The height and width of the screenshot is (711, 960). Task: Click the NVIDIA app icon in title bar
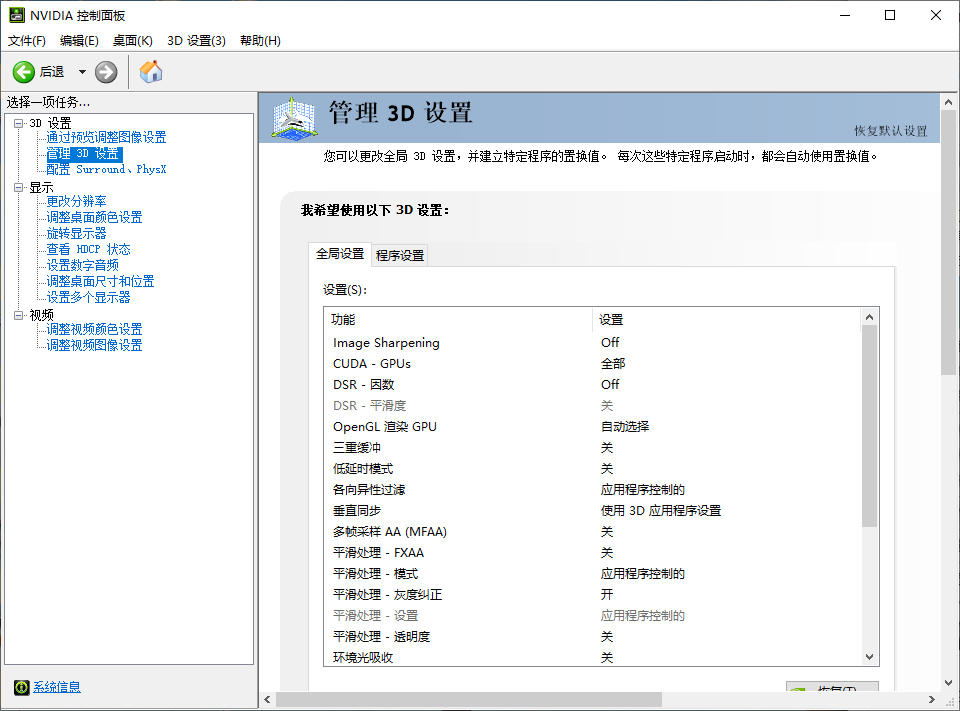pos(17,15)
